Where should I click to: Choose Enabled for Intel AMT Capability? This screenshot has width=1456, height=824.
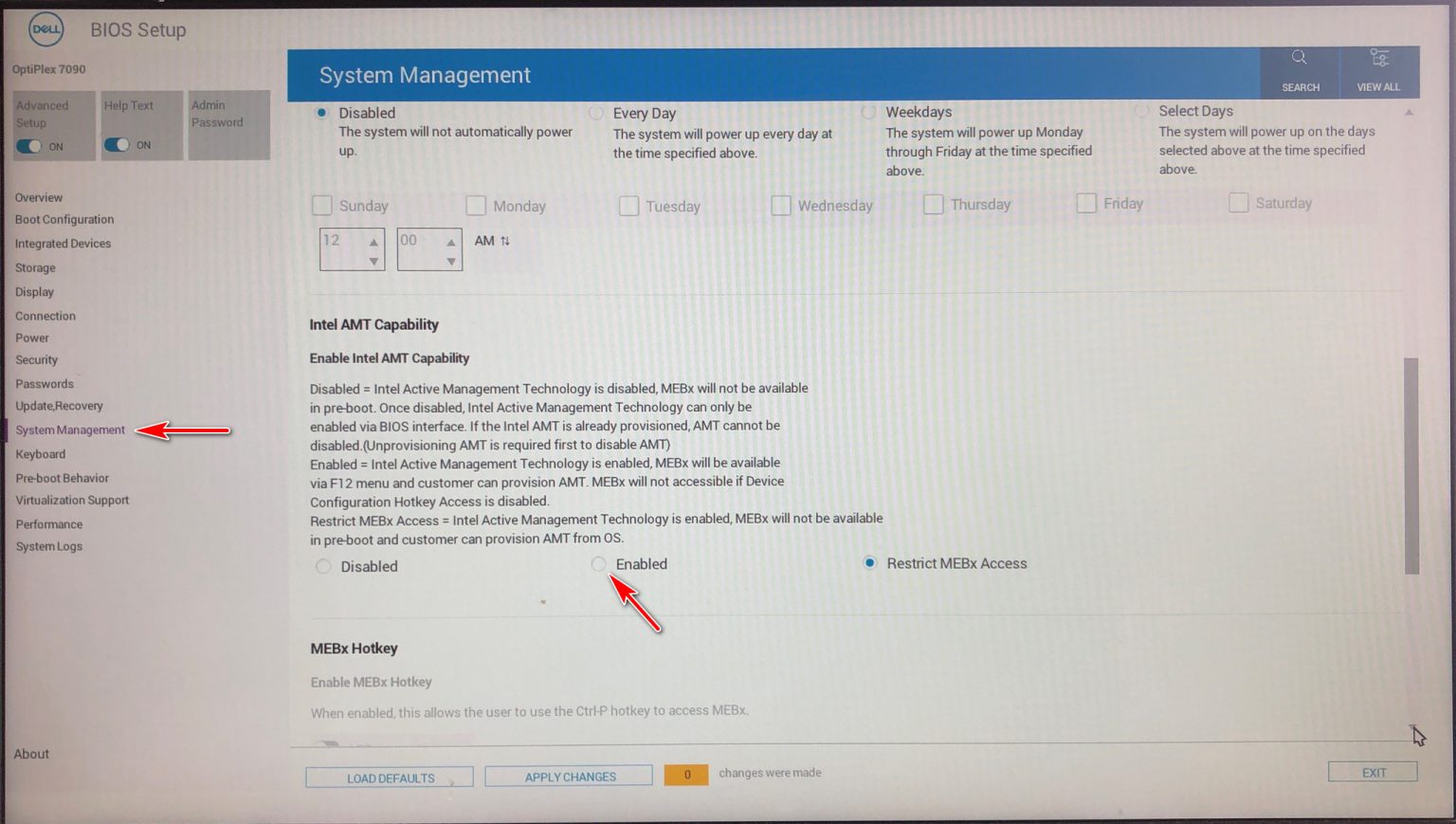coord(599,563)
